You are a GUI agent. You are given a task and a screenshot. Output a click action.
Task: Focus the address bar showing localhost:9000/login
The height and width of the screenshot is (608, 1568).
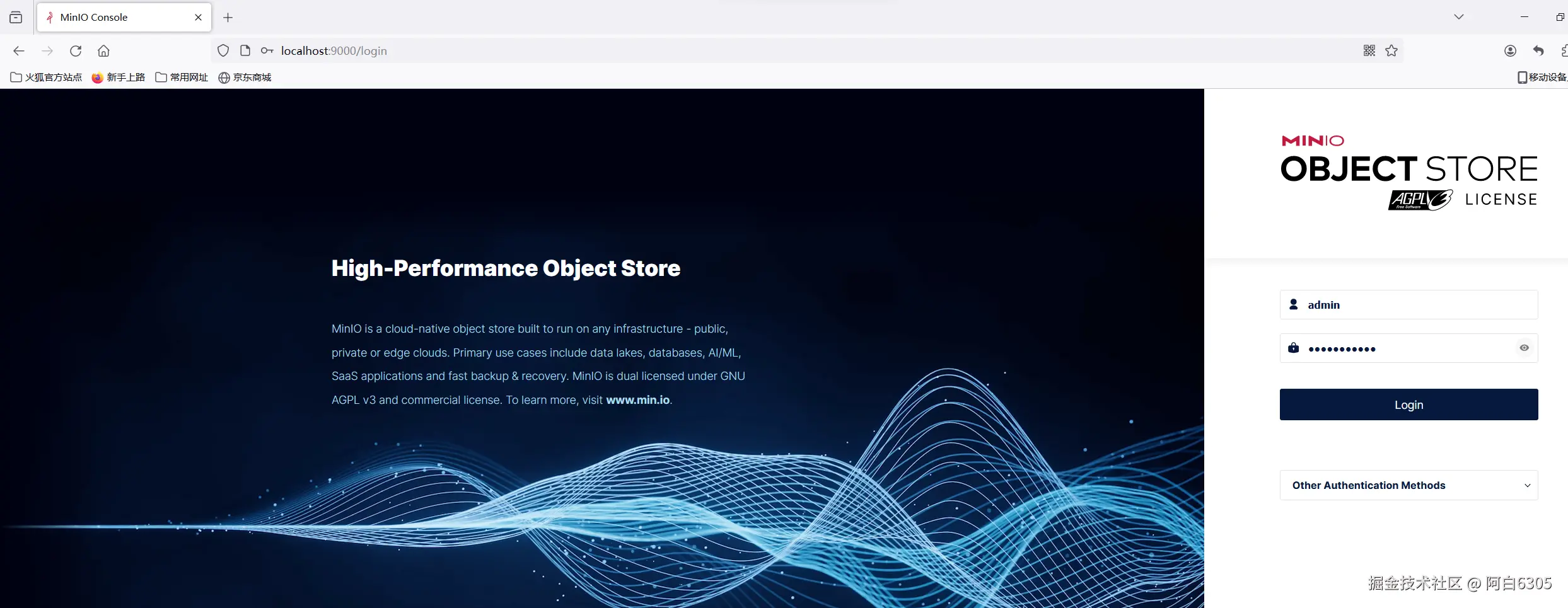pyautogui.click(x=807, y=50)
